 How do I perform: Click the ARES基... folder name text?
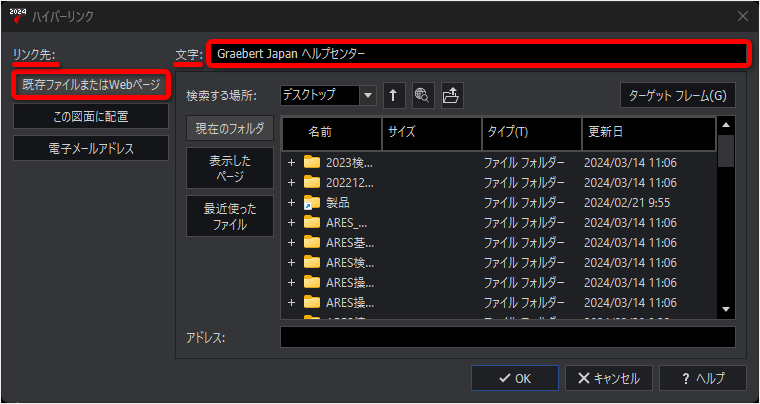pos(350,243)
